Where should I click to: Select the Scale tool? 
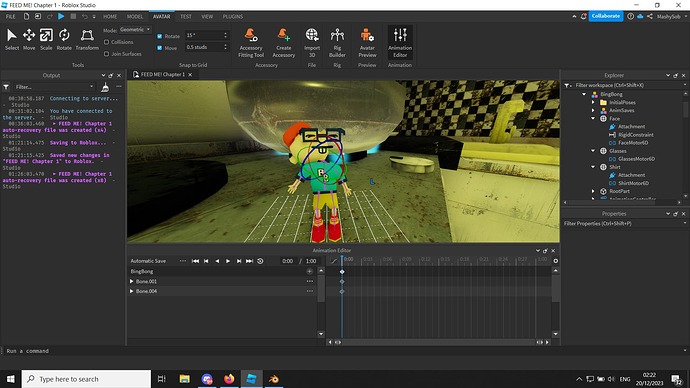pyautogui.click(x=46, y=40)
